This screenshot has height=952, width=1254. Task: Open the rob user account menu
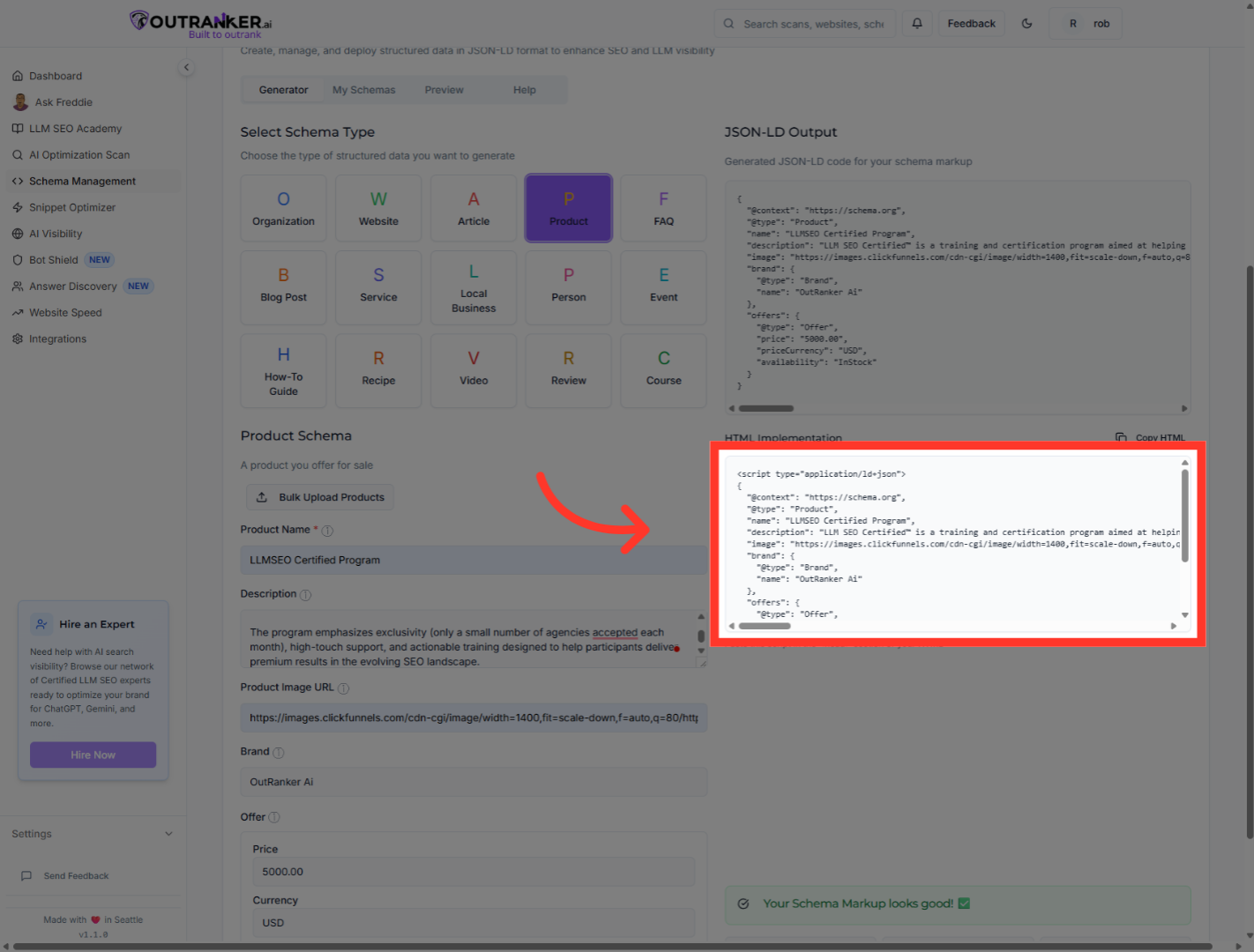pos(1086,24)
